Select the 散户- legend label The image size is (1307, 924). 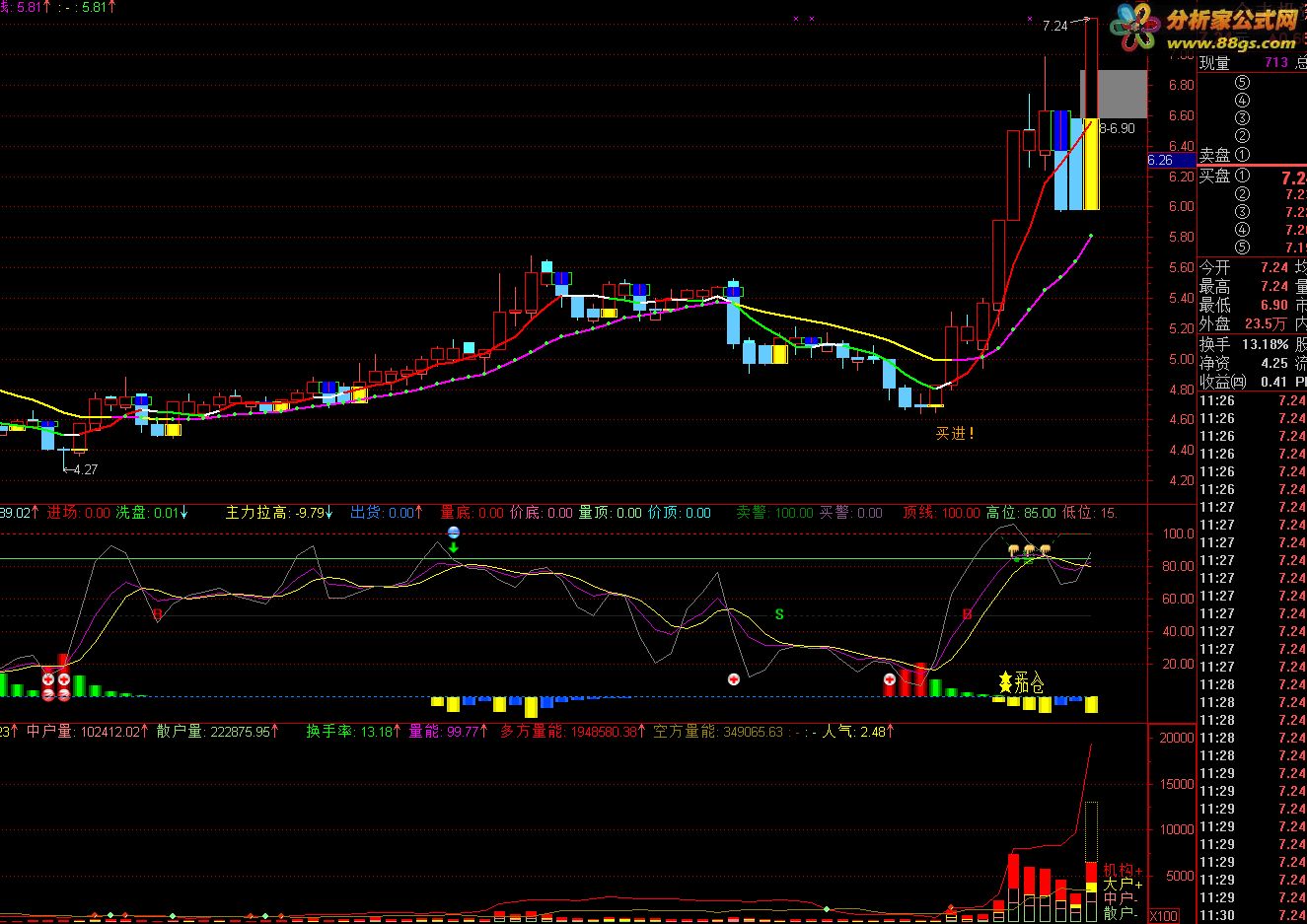pos(1121,913)
